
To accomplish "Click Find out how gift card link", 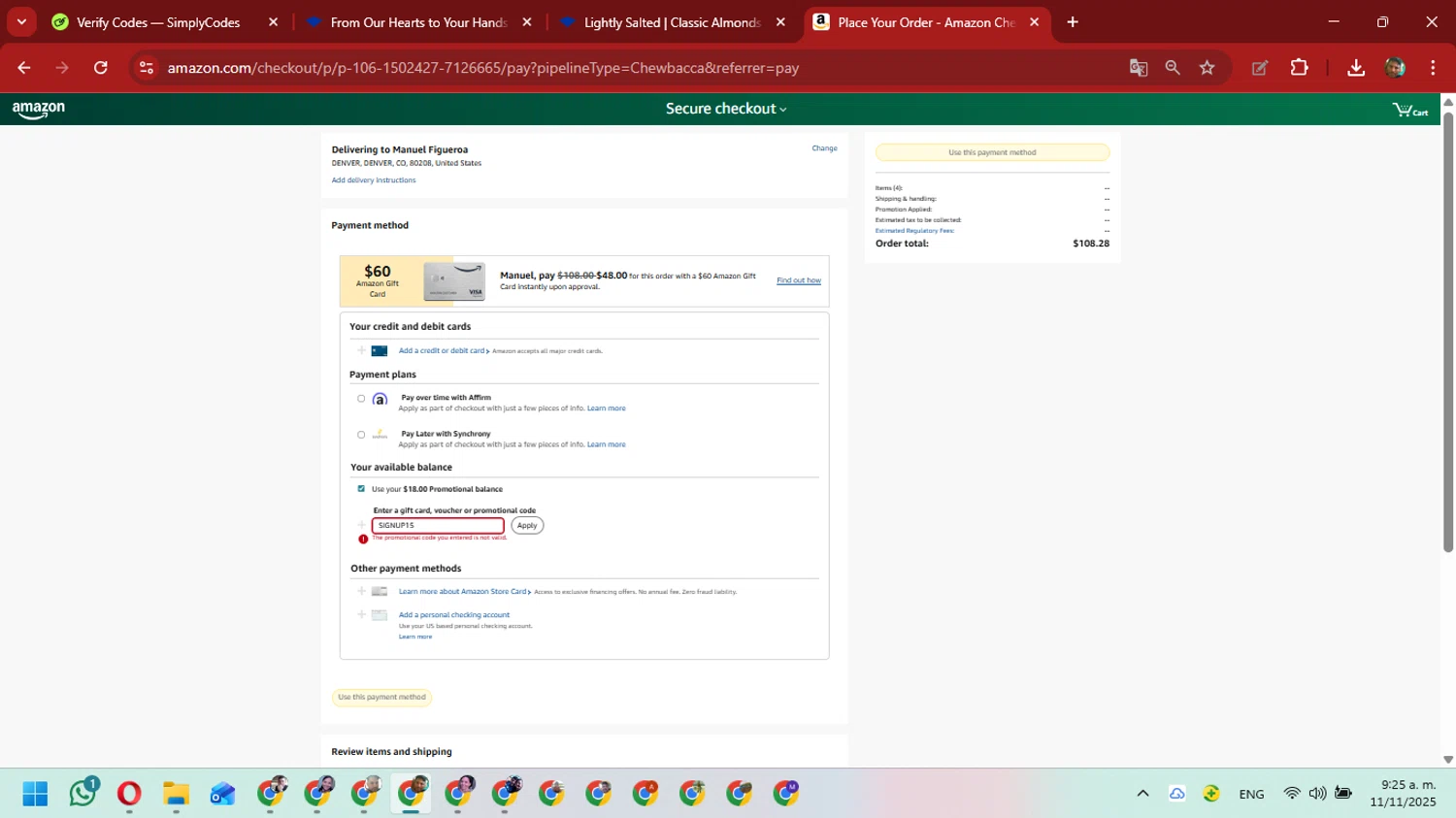I will 799,280.
